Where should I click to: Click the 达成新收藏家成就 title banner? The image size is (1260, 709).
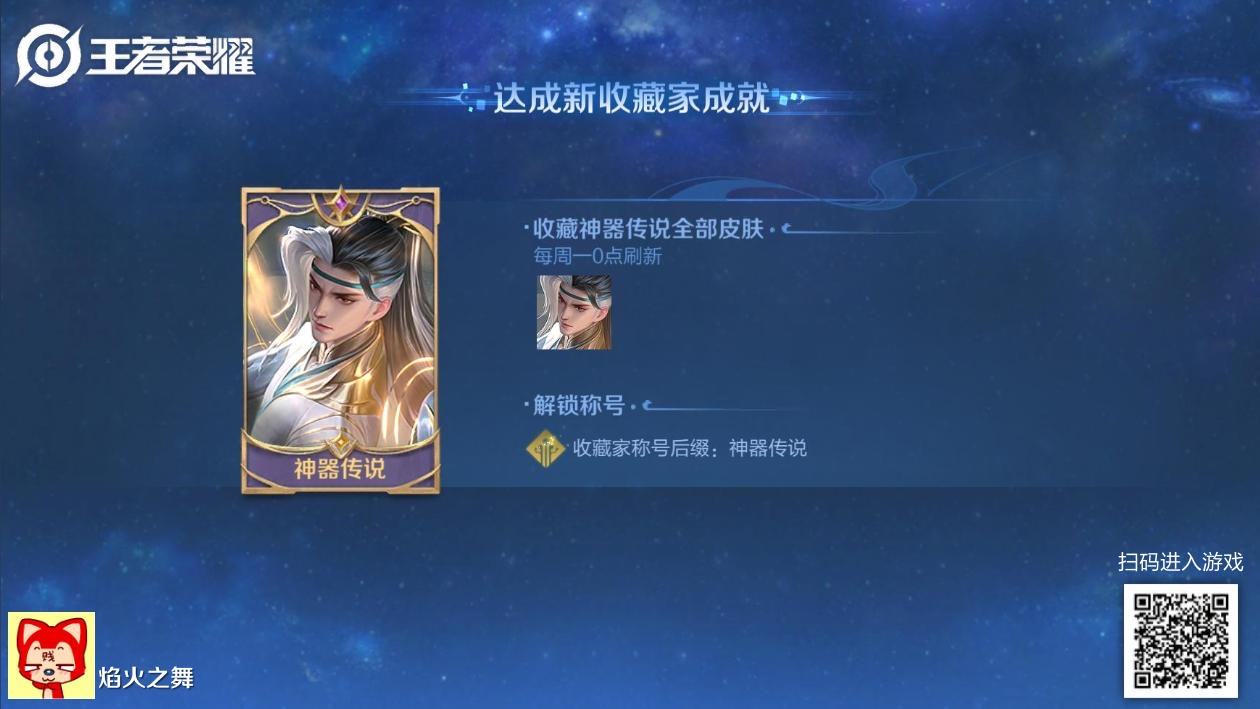(x=631, y=98)
